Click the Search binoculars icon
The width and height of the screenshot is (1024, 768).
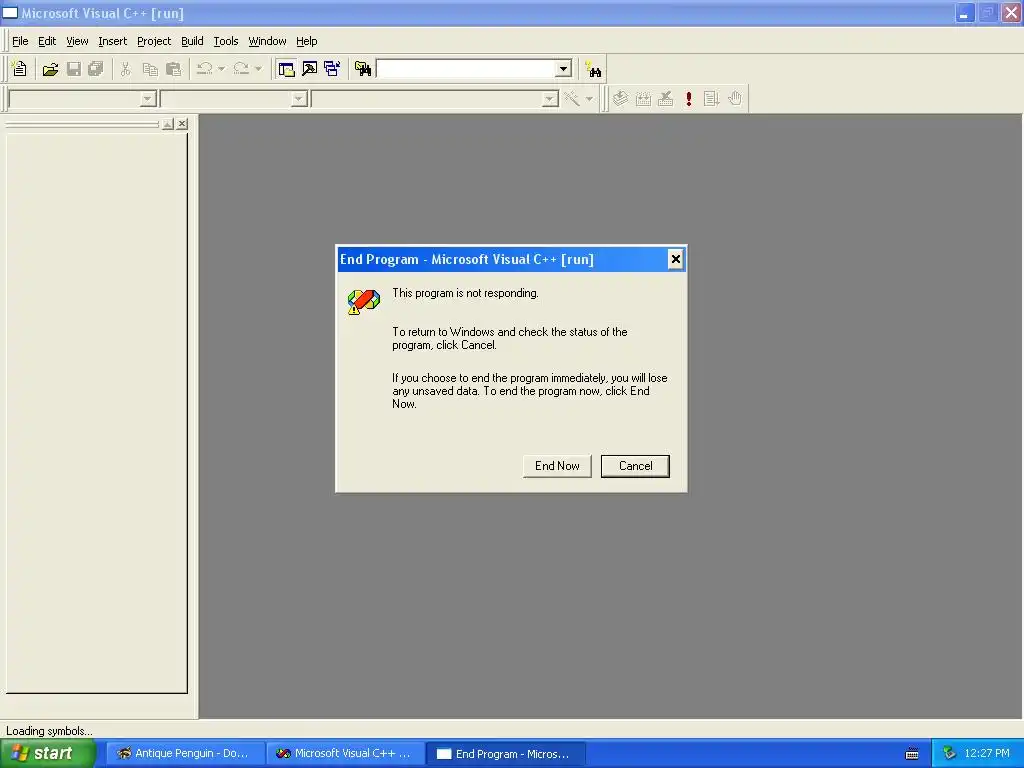(x=594, y=69)
